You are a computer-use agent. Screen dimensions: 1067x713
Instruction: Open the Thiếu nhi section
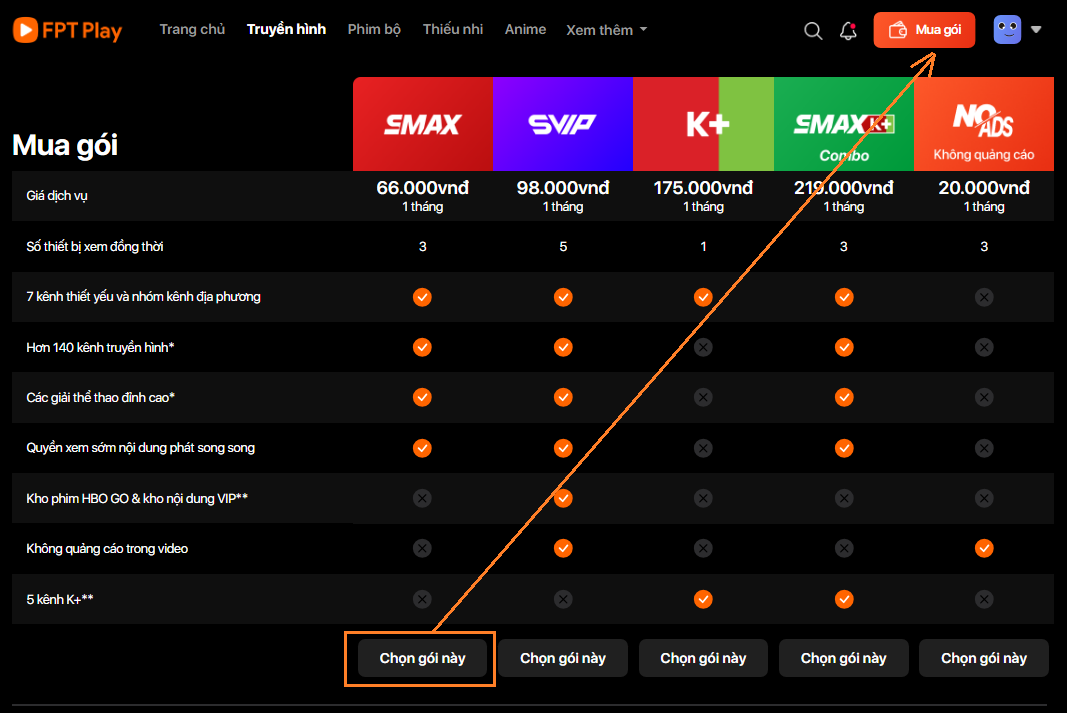453,29
